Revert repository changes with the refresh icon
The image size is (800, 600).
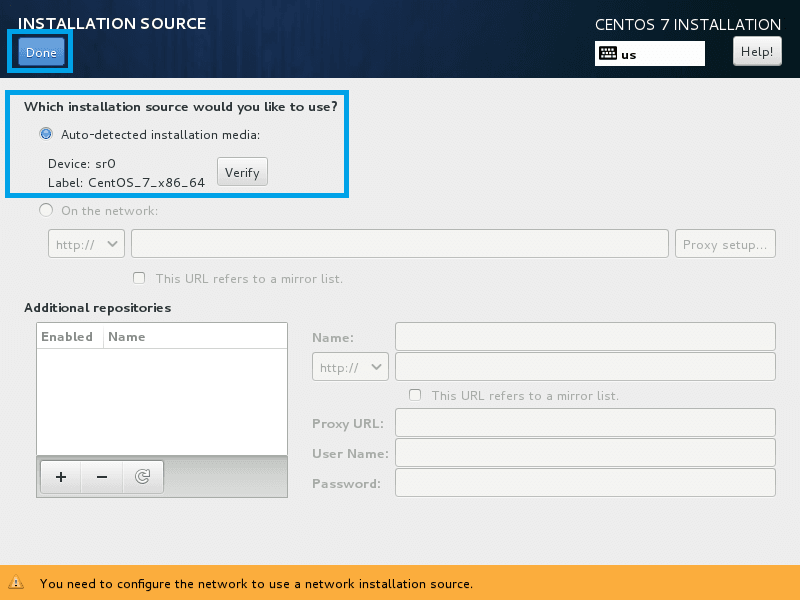142,477
